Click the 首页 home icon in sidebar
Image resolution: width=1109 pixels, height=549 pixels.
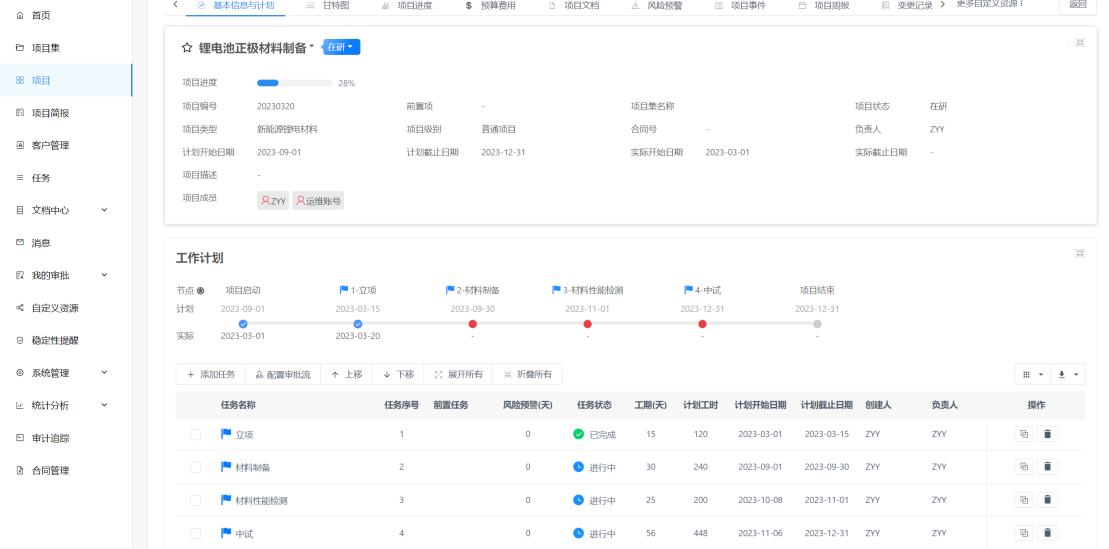coord(20,15)
